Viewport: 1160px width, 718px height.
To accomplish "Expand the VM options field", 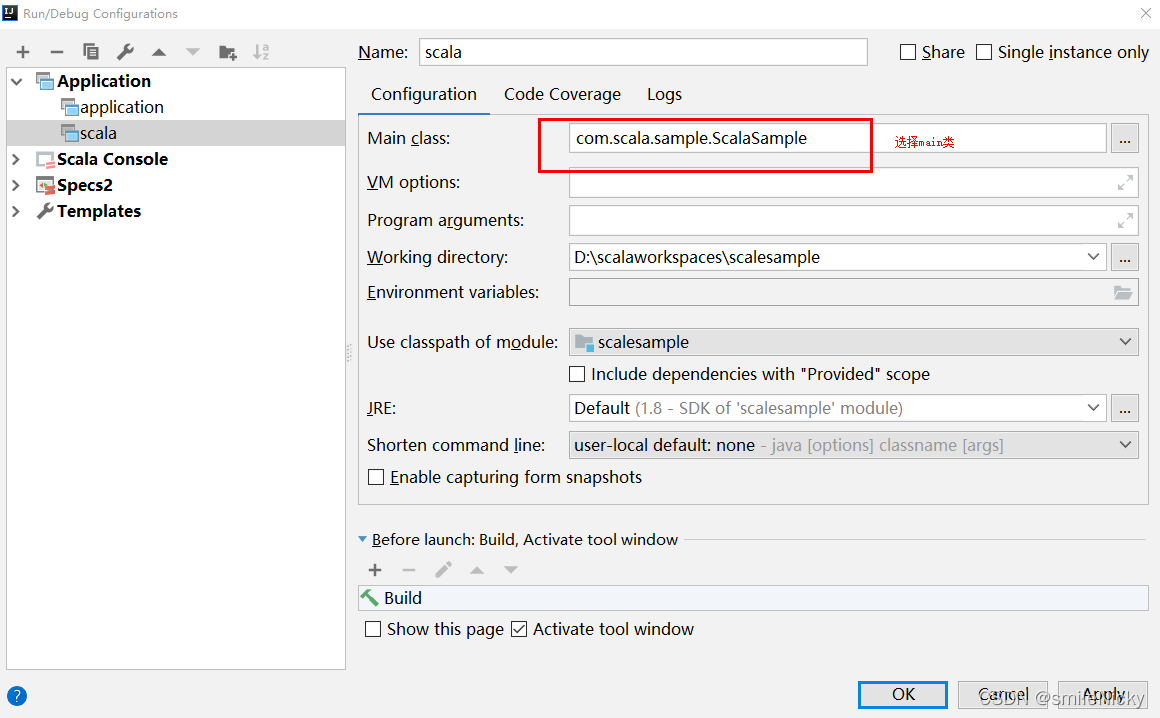I will (1125, 182).
